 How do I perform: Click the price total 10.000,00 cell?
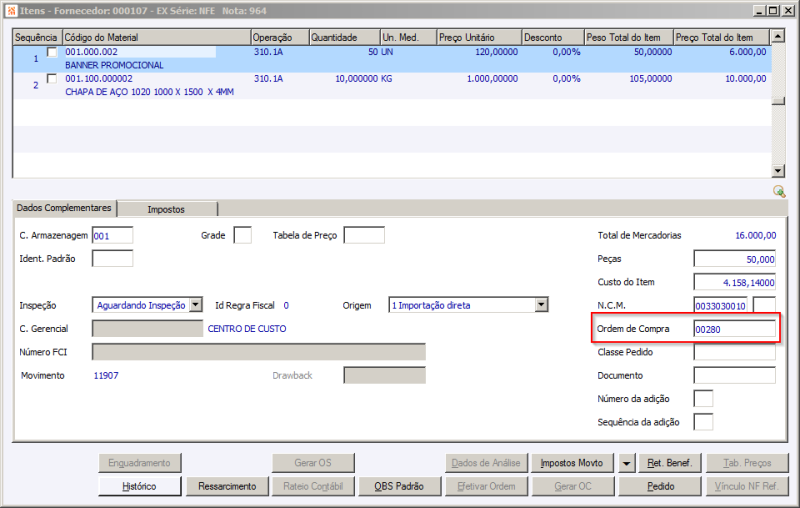(x=745, y=79)
